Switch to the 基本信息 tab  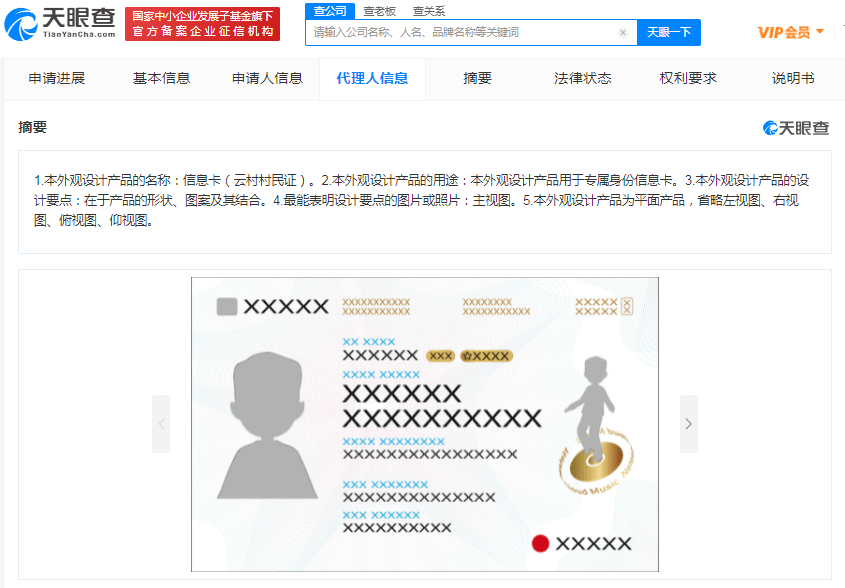tap(161, 77)
